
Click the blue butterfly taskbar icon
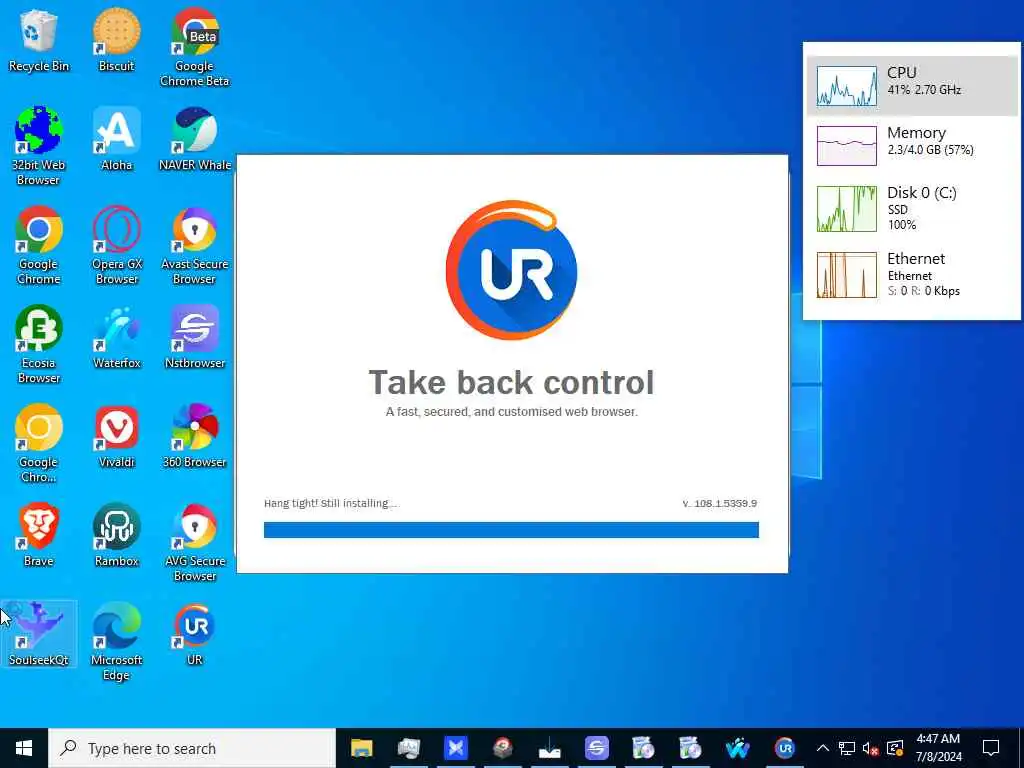point(456,748)
